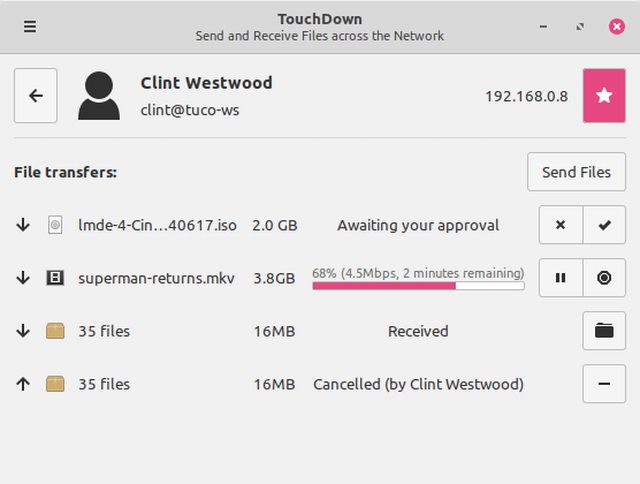The height and width of the screenshot is (484, 640).
Task: Approve the lmde ISO transfer
Action: [x=604, y=225]
